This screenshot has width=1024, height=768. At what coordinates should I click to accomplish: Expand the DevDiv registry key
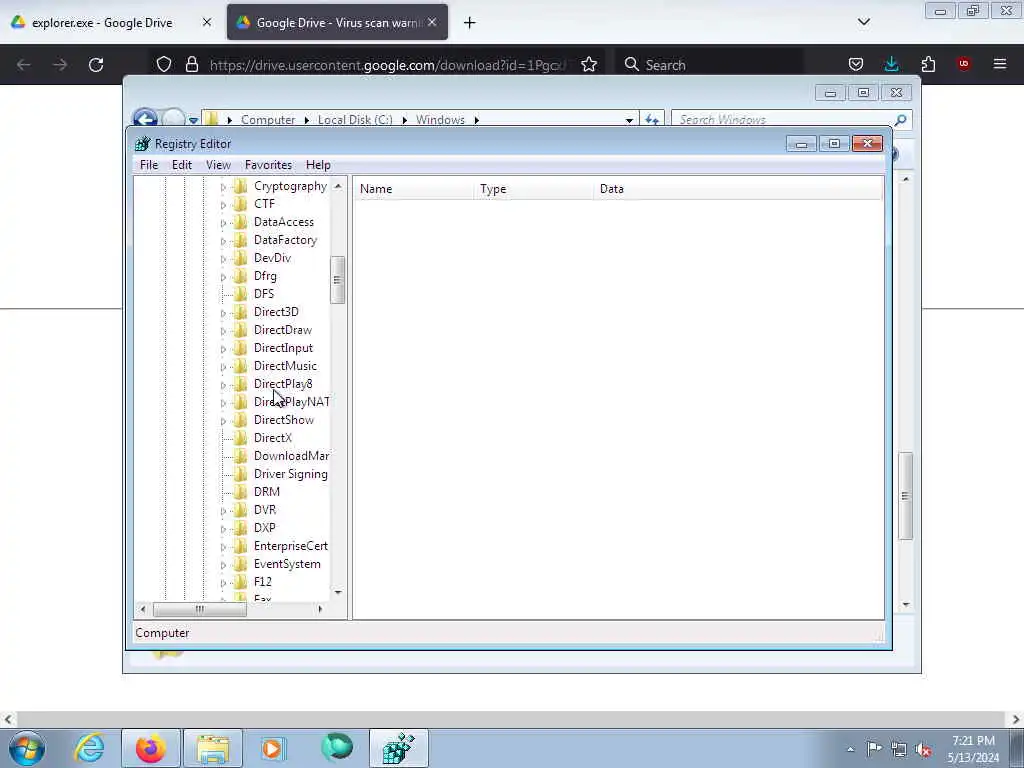(223, 259)
